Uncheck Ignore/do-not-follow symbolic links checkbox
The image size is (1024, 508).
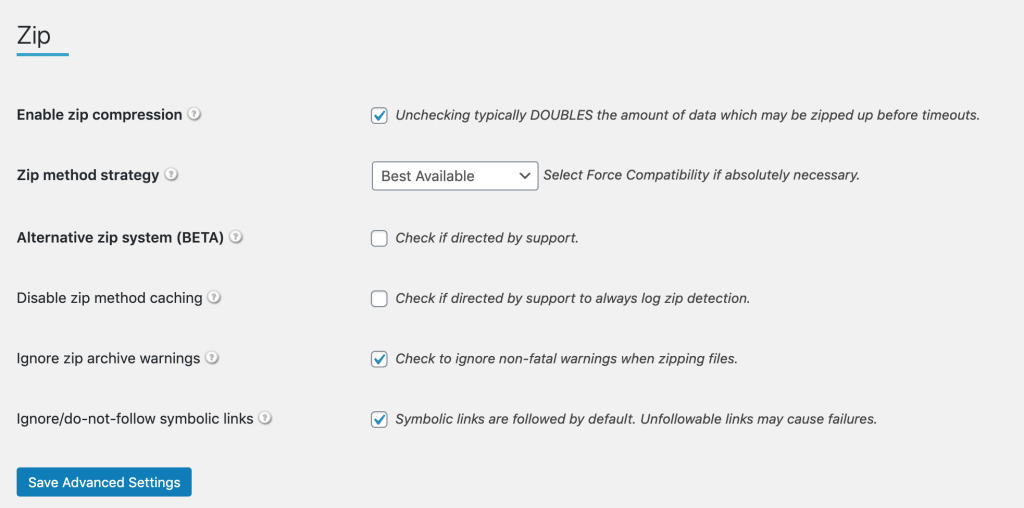pyautogui.click(x=379, y=419)
